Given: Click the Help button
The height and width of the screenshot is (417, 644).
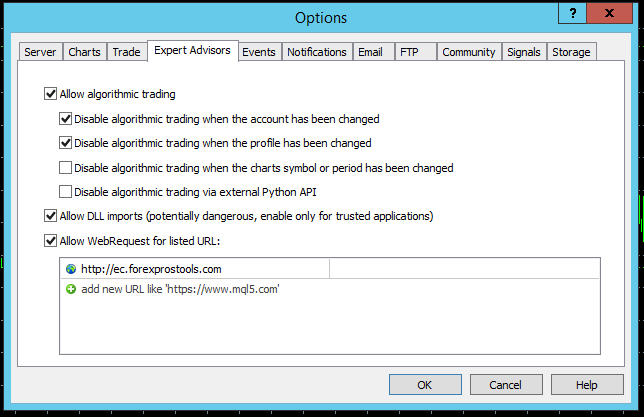Looking at the screenshot, I should (587, 385).
